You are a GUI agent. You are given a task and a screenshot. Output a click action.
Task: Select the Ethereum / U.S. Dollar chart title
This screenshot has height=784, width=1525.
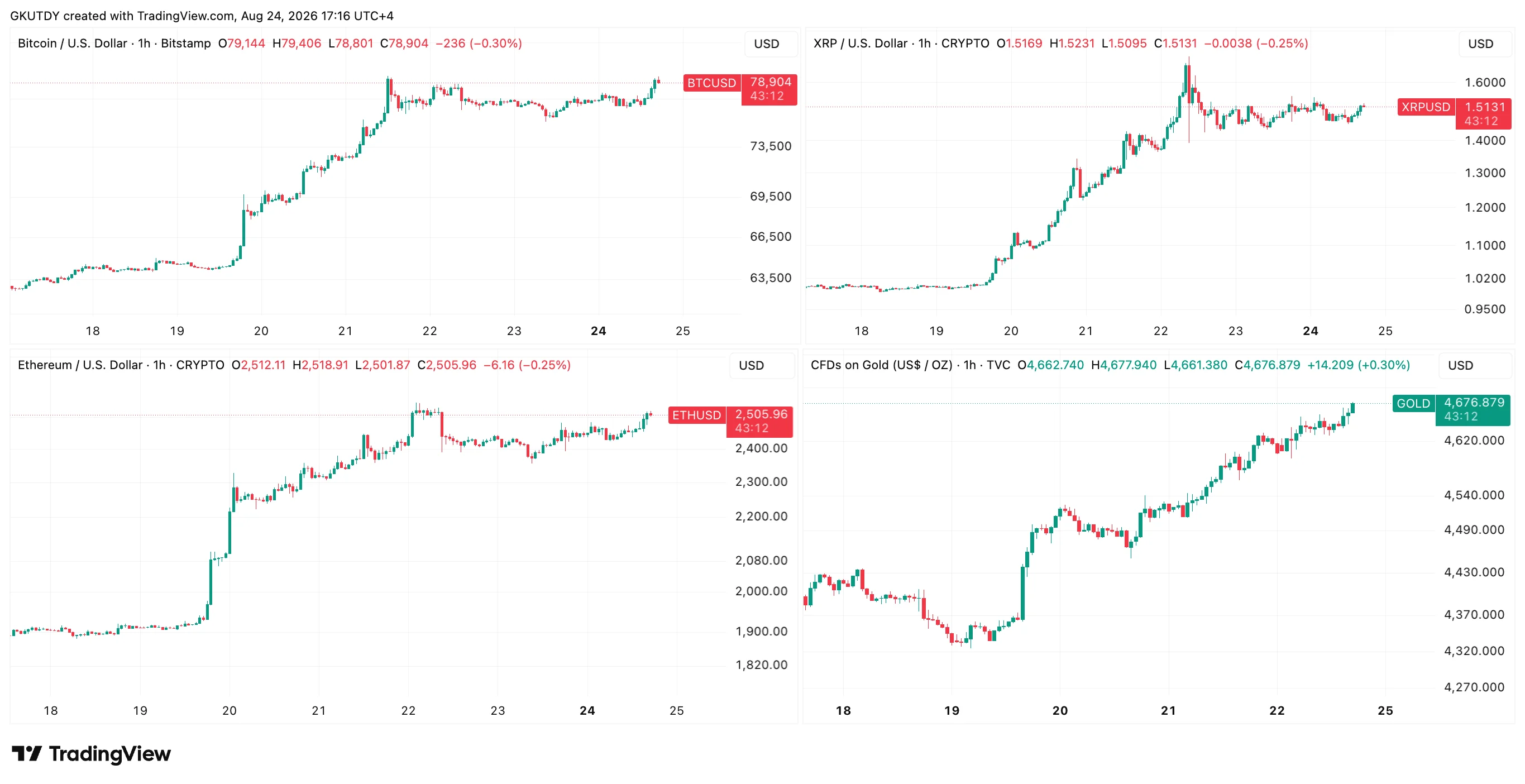point(80,365)
